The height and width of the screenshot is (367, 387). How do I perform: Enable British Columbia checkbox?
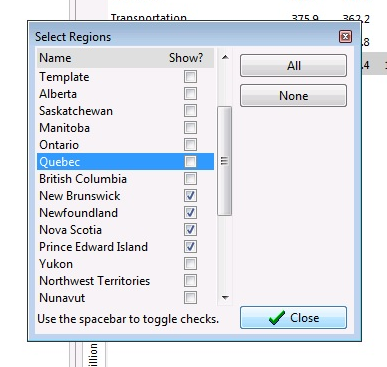tap(190, 179)
